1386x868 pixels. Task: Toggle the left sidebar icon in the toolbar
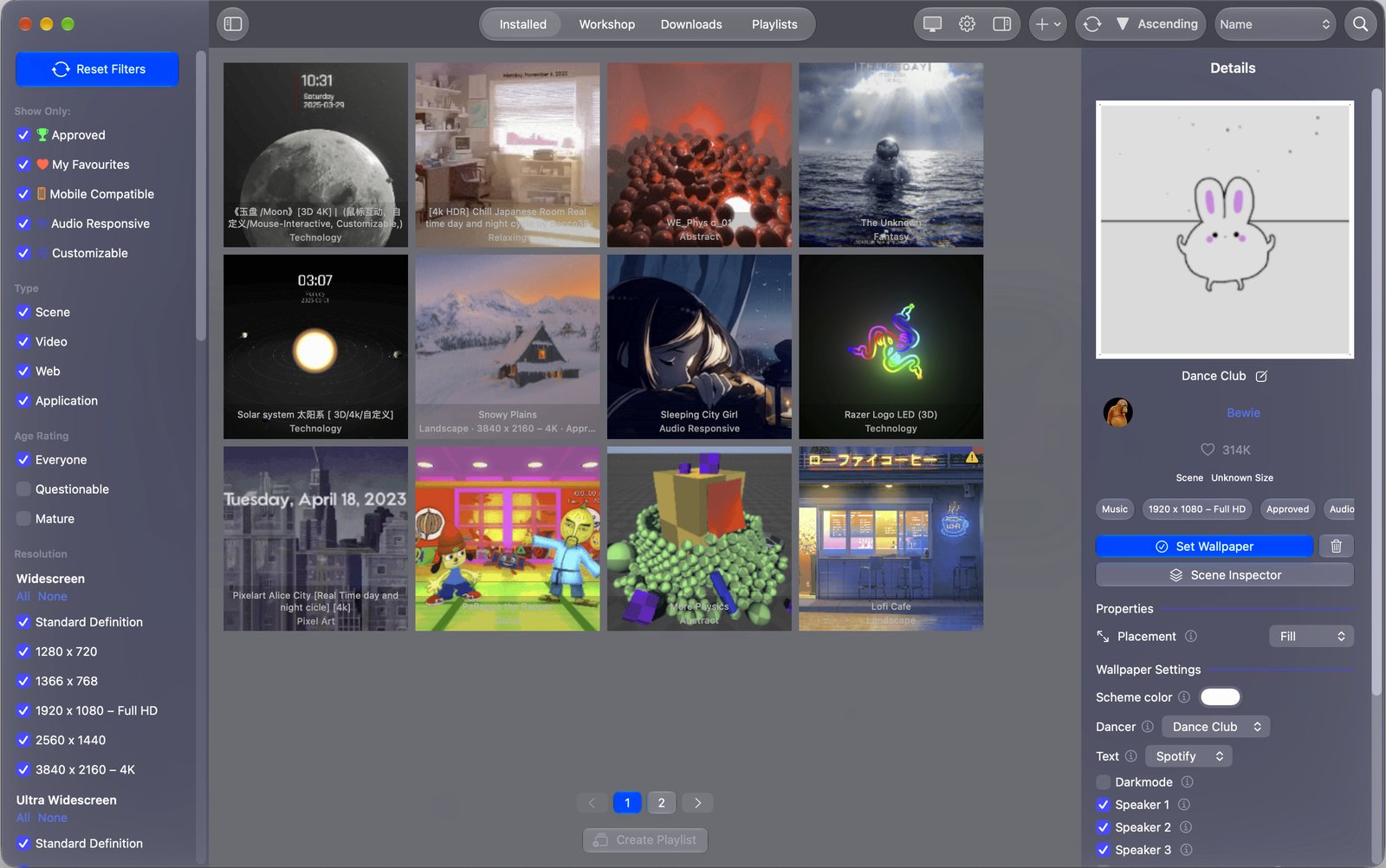coord(233,24)
